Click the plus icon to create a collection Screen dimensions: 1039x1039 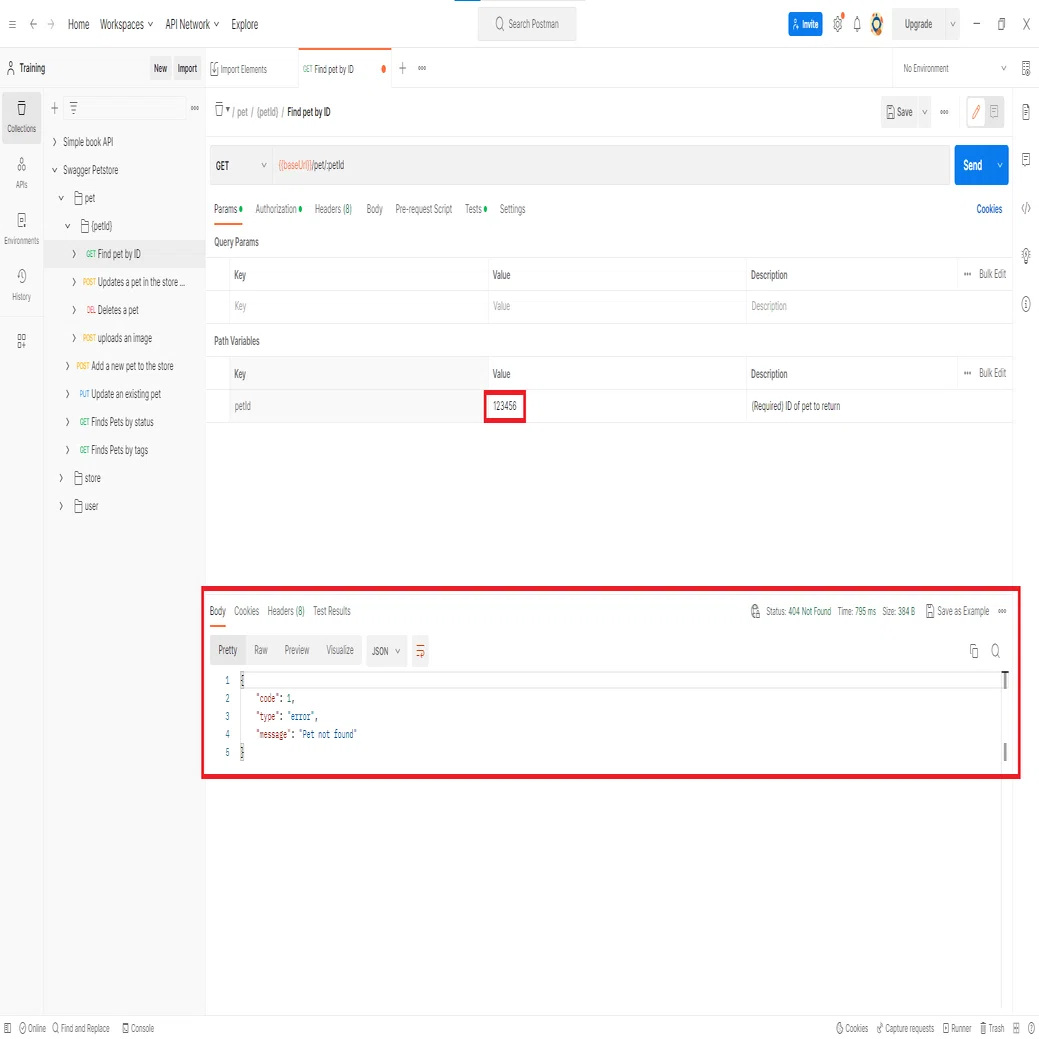point(54,108)
